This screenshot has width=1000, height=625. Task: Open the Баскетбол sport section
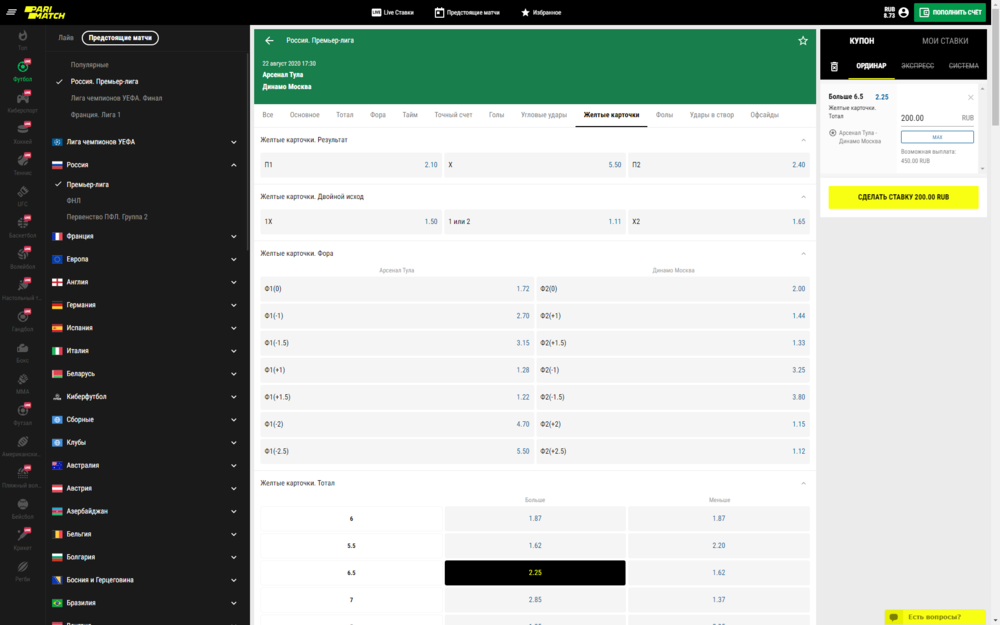coord(23,227)
